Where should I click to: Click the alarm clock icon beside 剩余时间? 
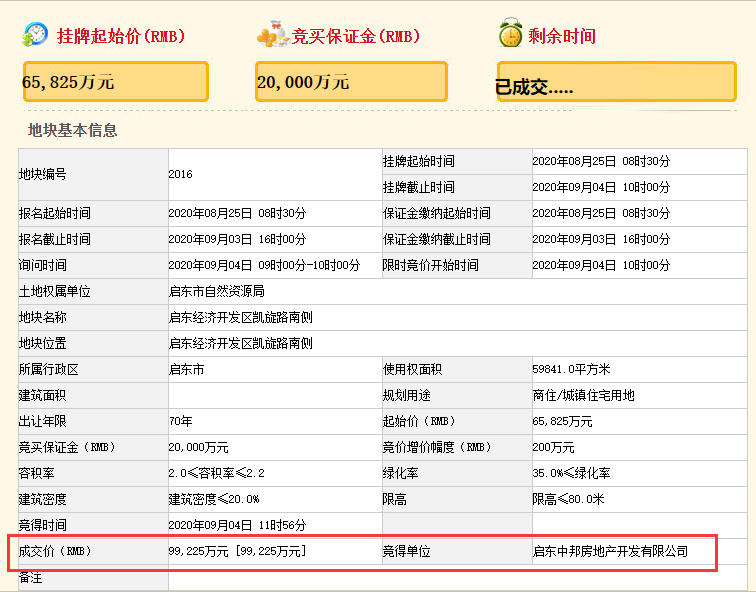511,33
